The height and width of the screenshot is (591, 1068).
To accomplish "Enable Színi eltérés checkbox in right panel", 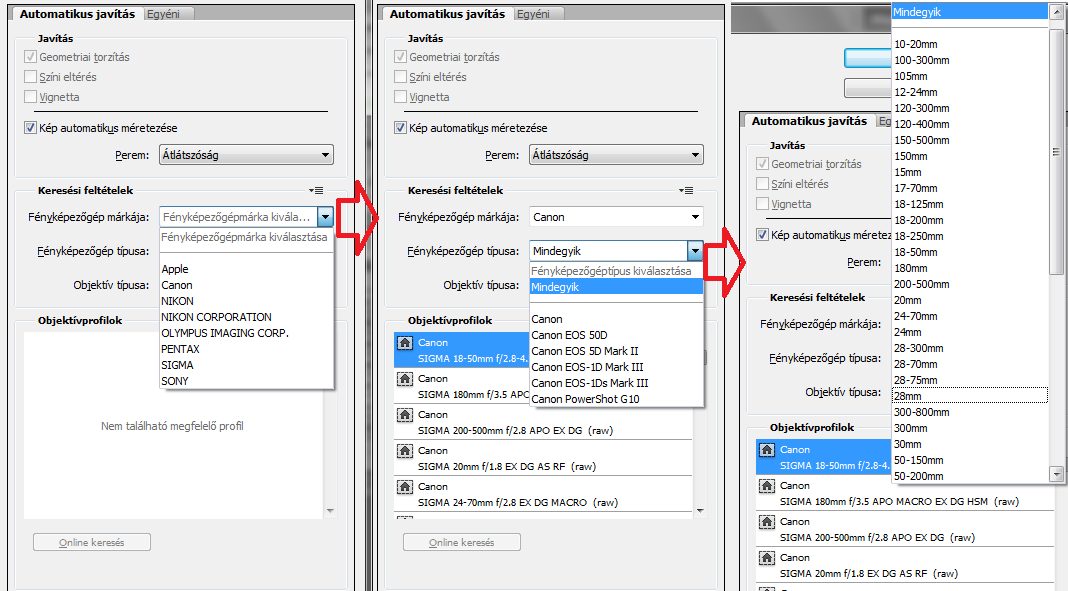I will click(762, 183).
